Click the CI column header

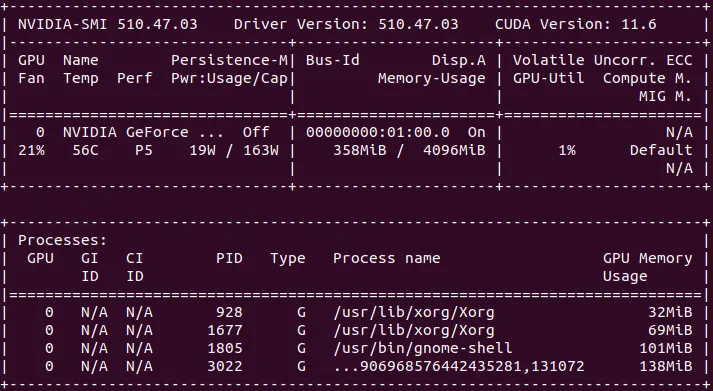[x=135, y=258]
